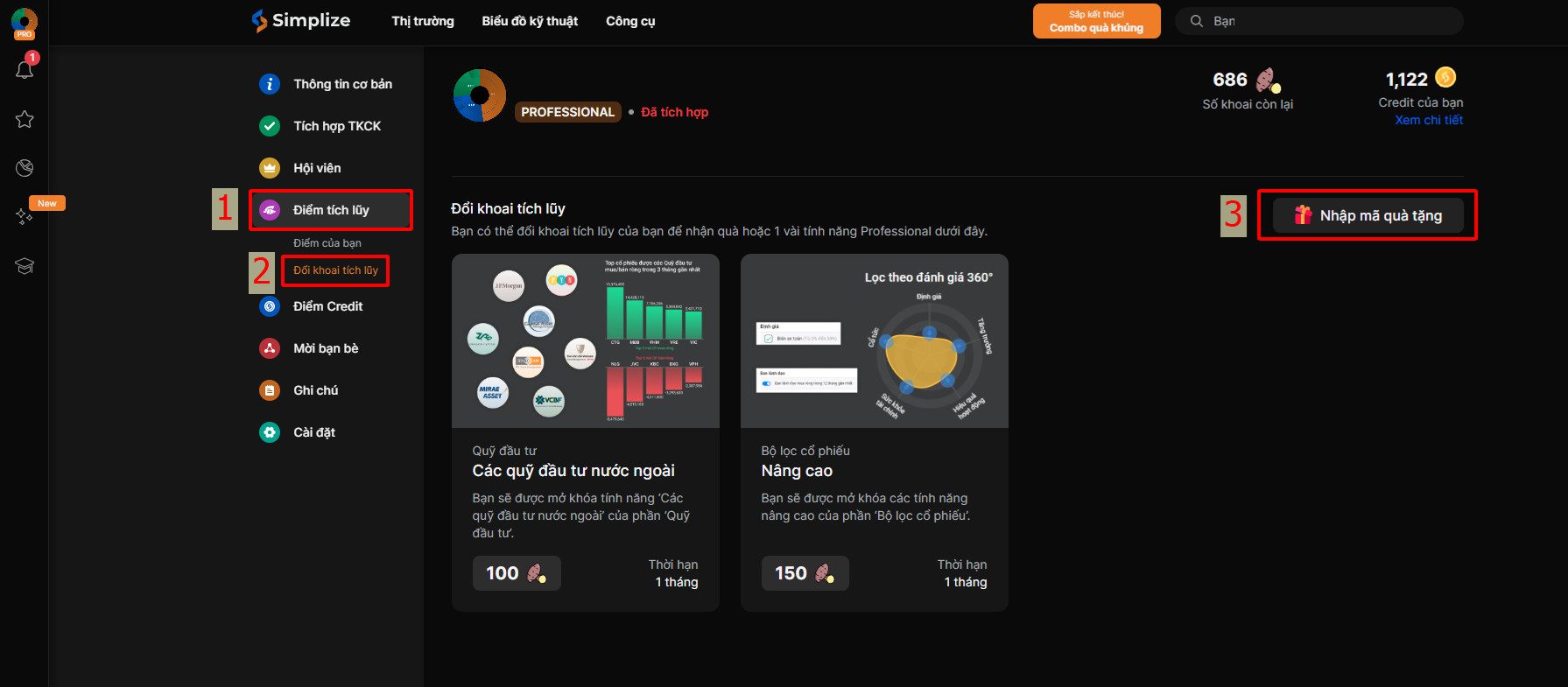The height and width of the screenshot is (687, 1568).
Task: Open the Thị trường menu
Action: [422, 21]
